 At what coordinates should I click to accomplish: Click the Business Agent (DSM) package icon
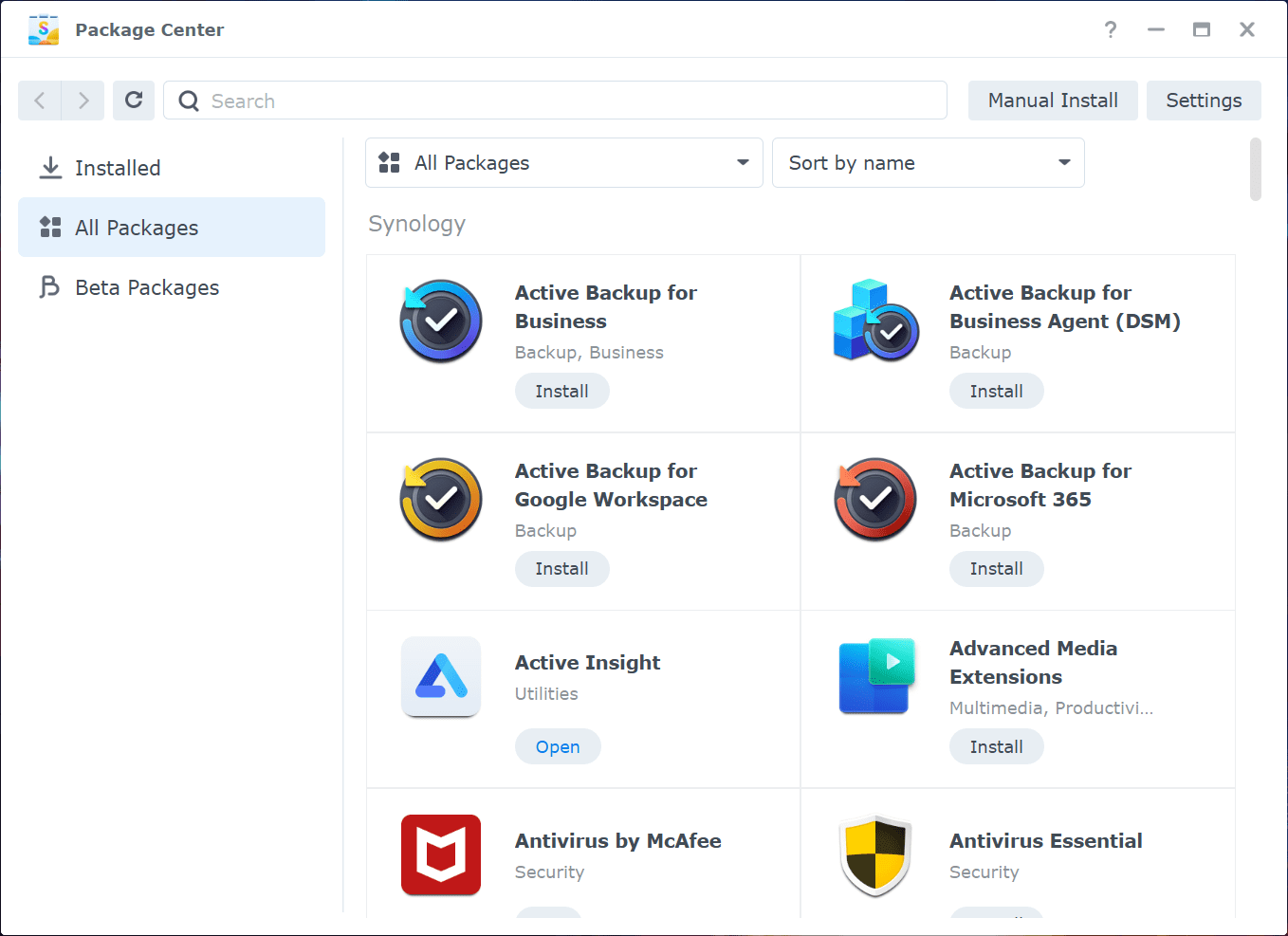coord(875,321)
